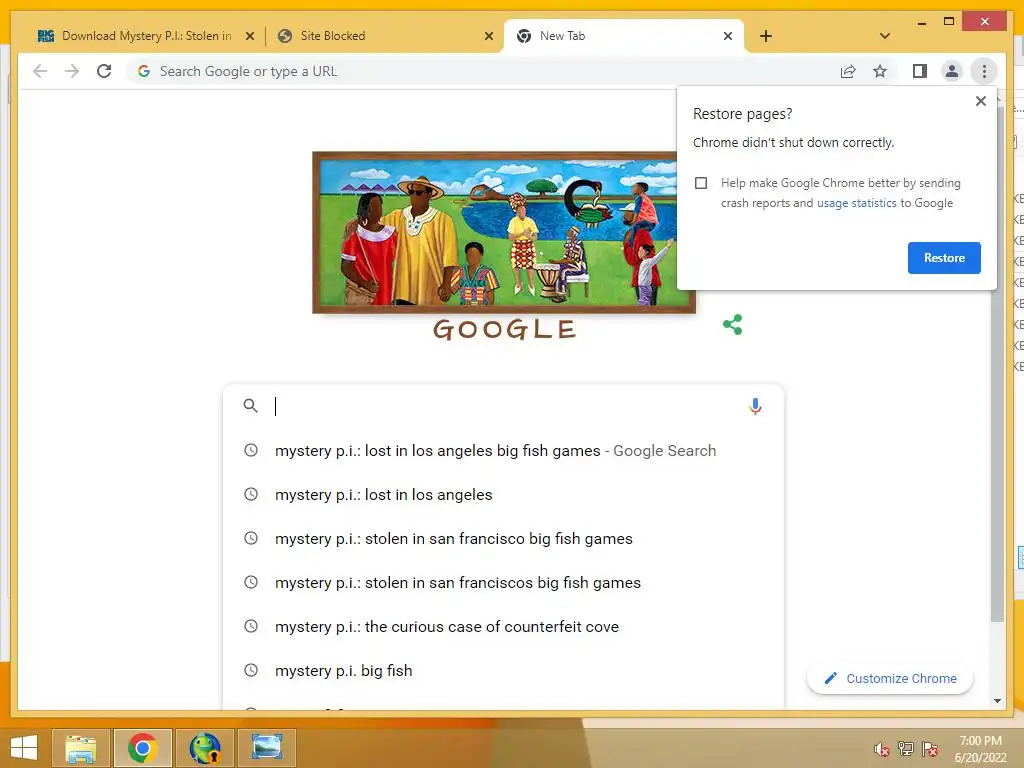Open the Windows Start button

[x=24, y=748]
